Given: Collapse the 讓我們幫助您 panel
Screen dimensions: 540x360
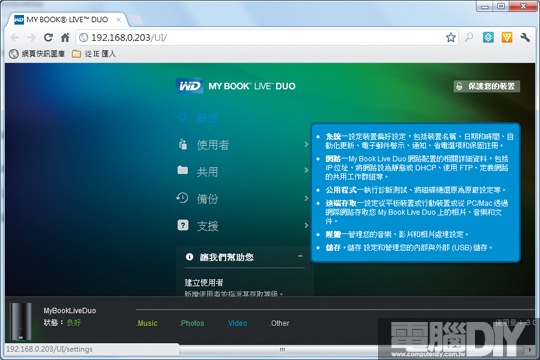Looking at the screenshot, I should [x=300, y=256].
